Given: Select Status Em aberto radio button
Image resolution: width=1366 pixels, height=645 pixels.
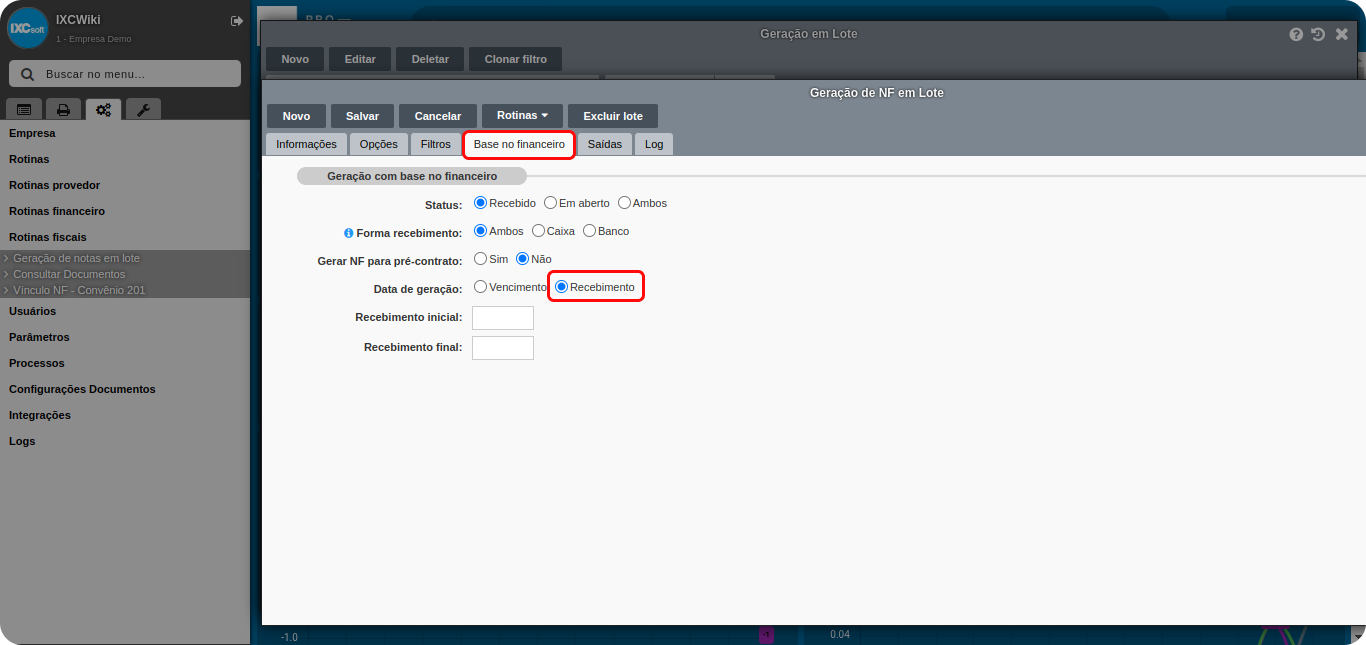Looking at the screenshot, I should coord(550,203).
